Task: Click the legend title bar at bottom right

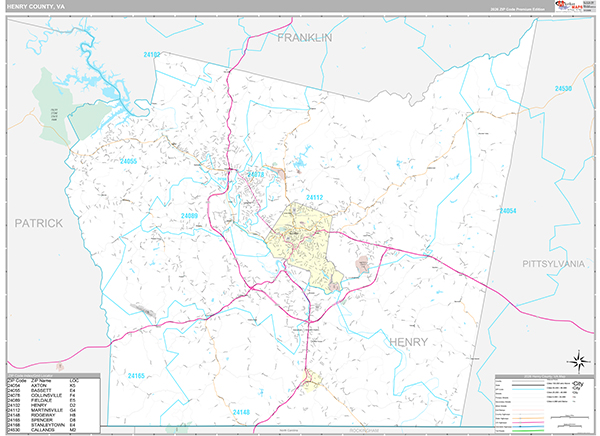Action: point(544,377)
